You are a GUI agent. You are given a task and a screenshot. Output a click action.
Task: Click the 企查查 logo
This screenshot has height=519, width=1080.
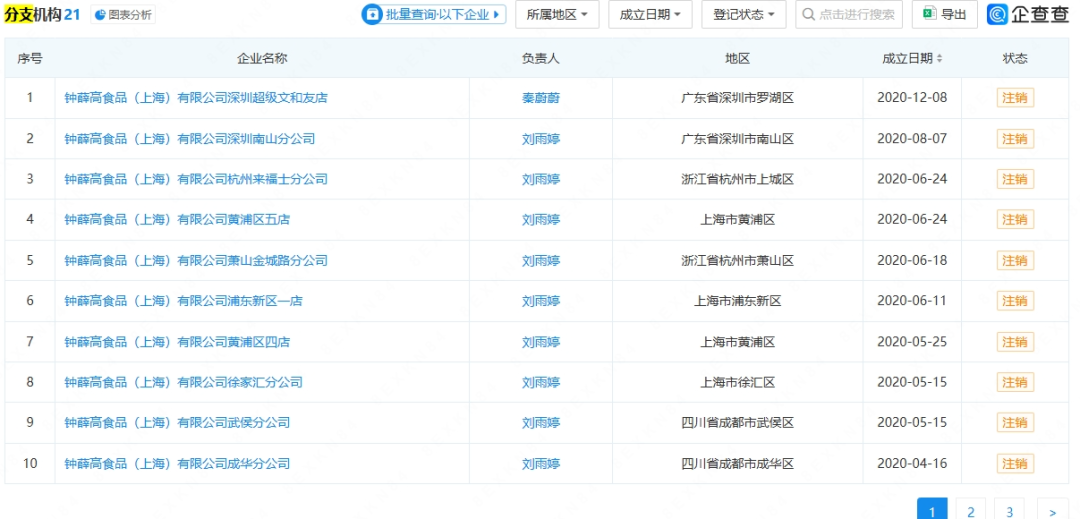pos(1026,14)
